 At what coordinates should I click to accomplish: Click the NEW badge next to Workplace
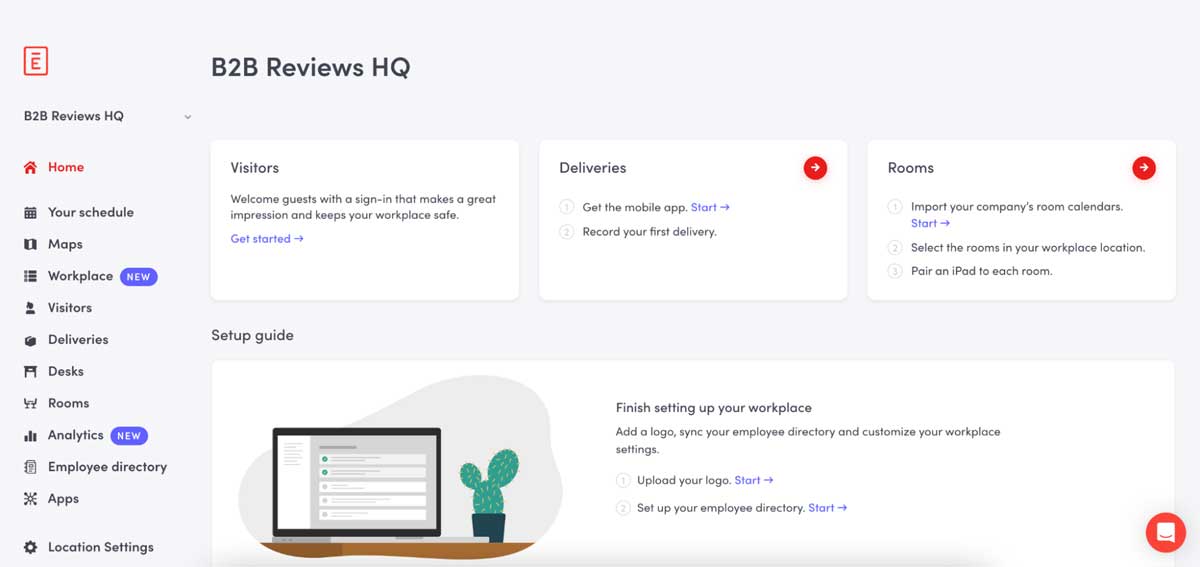click(x=139, y=277)
